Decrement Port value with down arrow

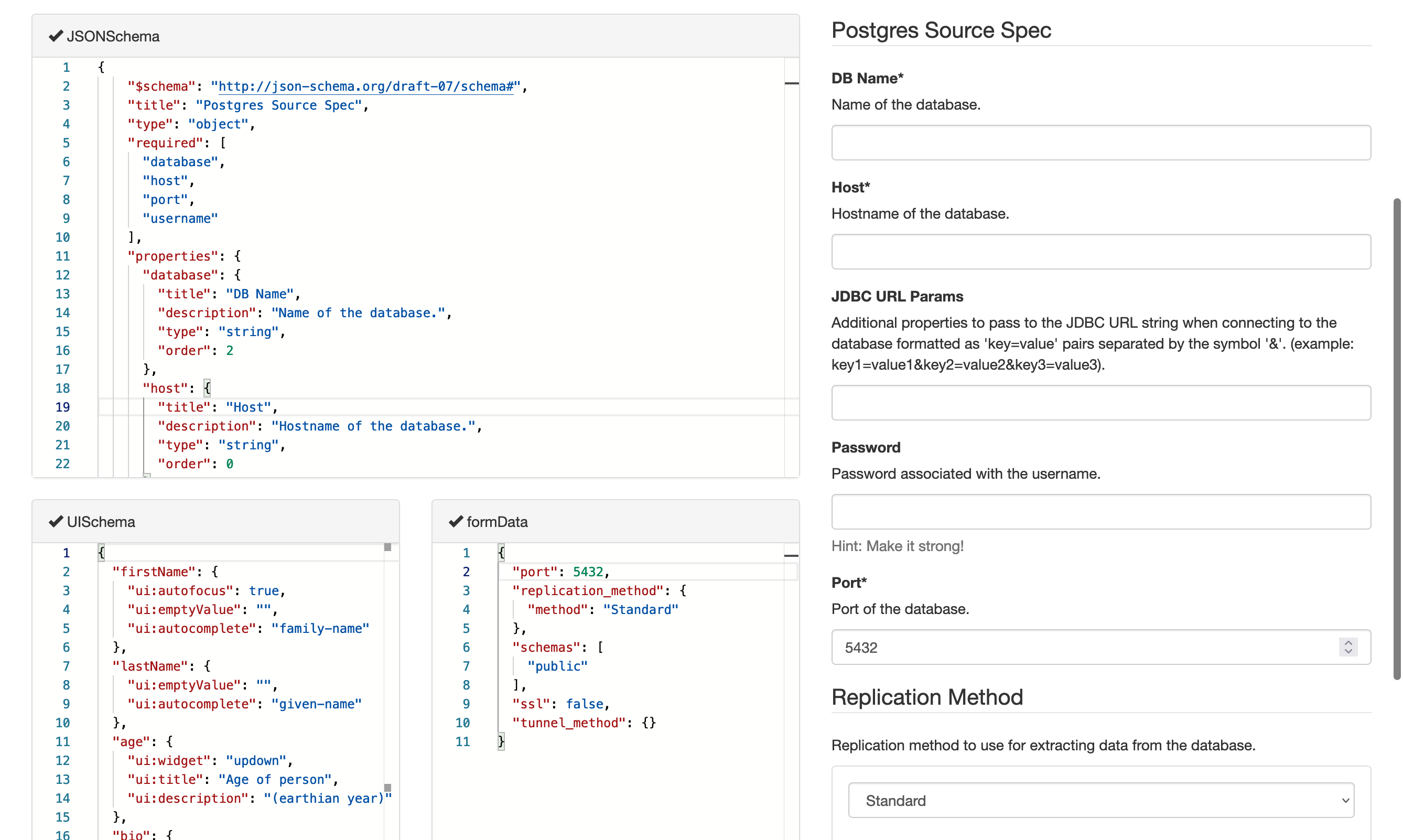coord(1347,652)
